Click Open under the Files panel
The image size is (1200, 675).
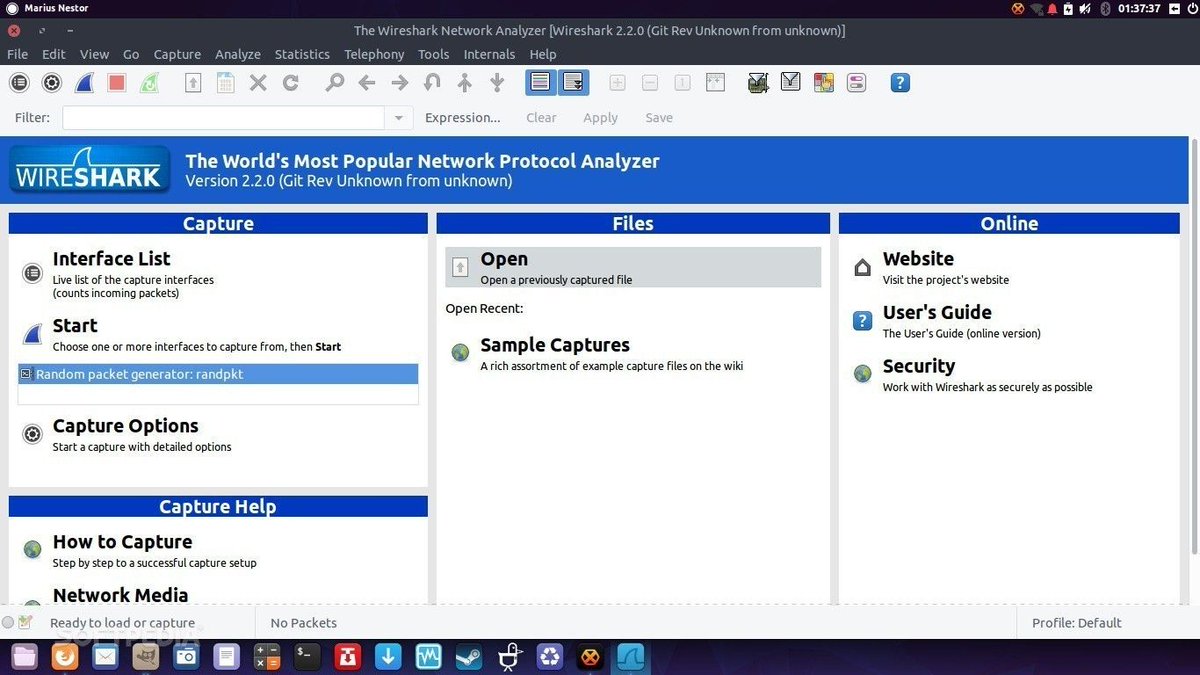point(633,268)
